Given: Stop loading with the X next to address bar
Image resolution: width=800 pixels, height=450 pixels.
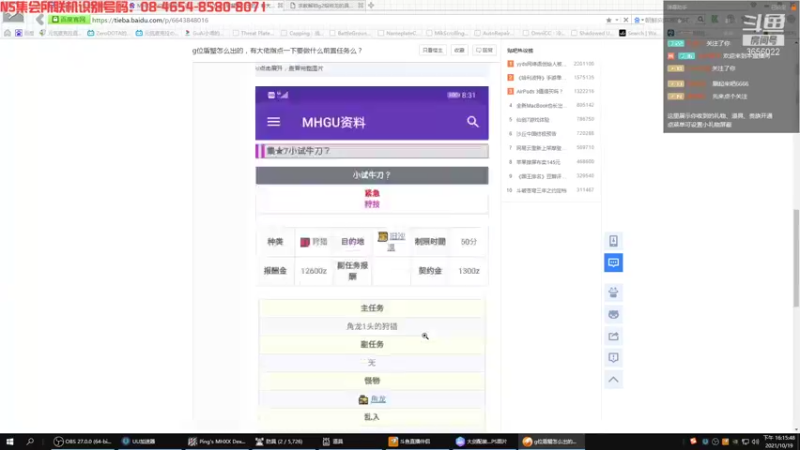Looking at the screenshot, I should [x=626, y=20].
